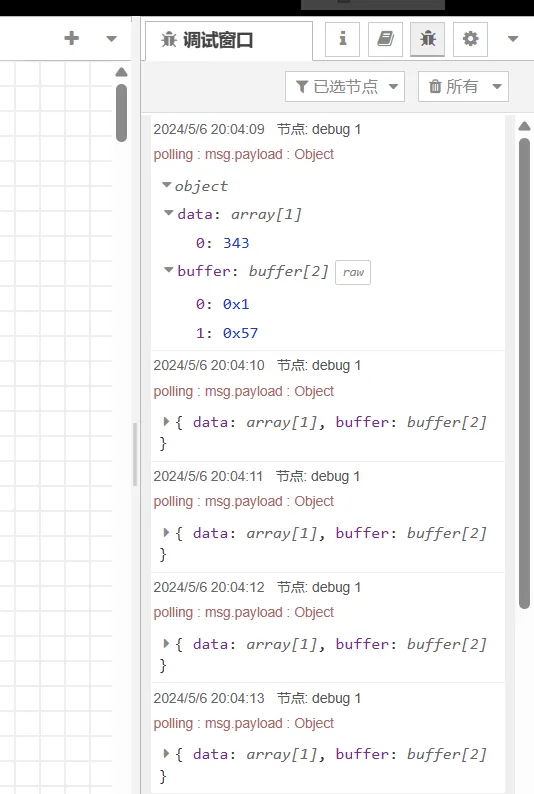Add a new flow tab with plus icon
Image resolution: width=534 pixels, height=794 pixels.
click(x=72, y=38)
